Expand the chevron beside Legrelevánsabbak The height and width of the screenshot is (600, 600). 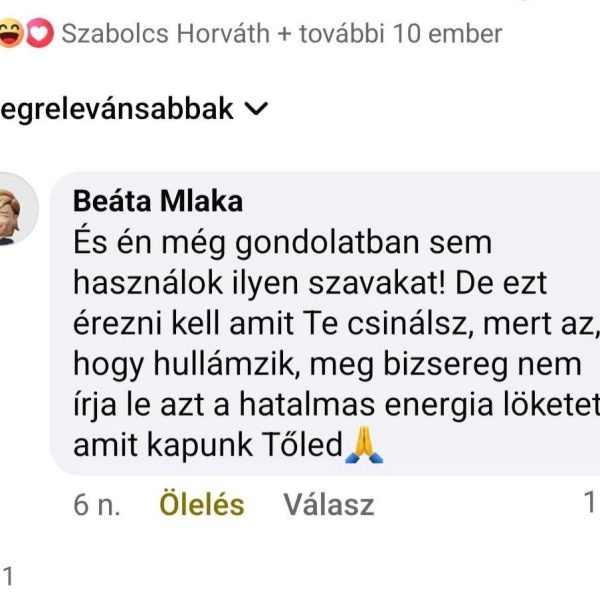tap(256, 109)
